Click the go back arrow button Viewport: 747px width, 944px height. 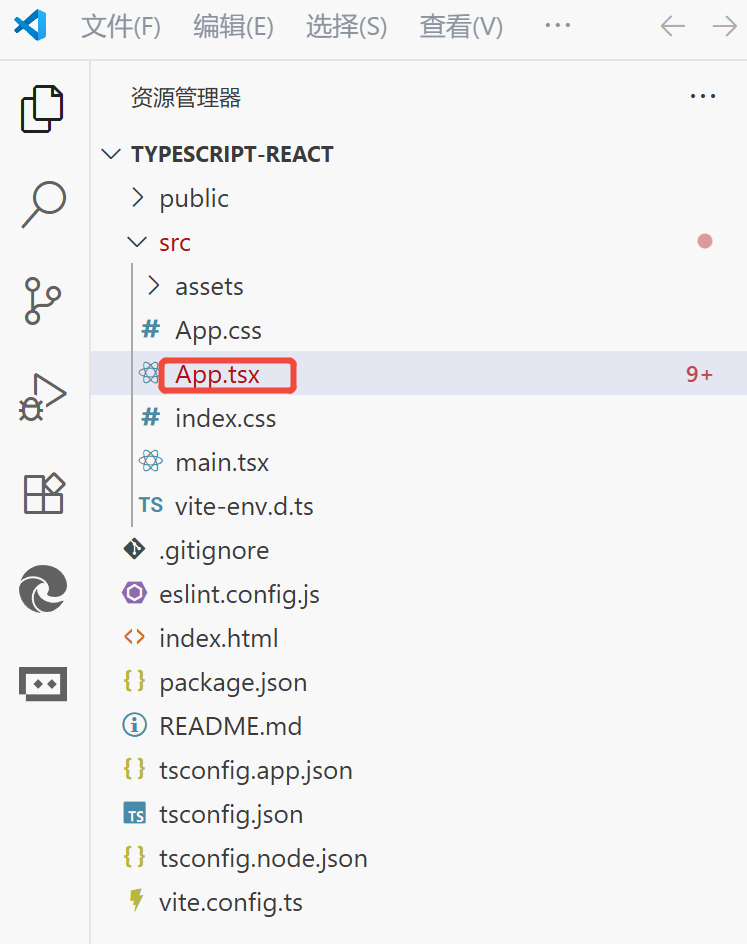click(x=673, y=27)
